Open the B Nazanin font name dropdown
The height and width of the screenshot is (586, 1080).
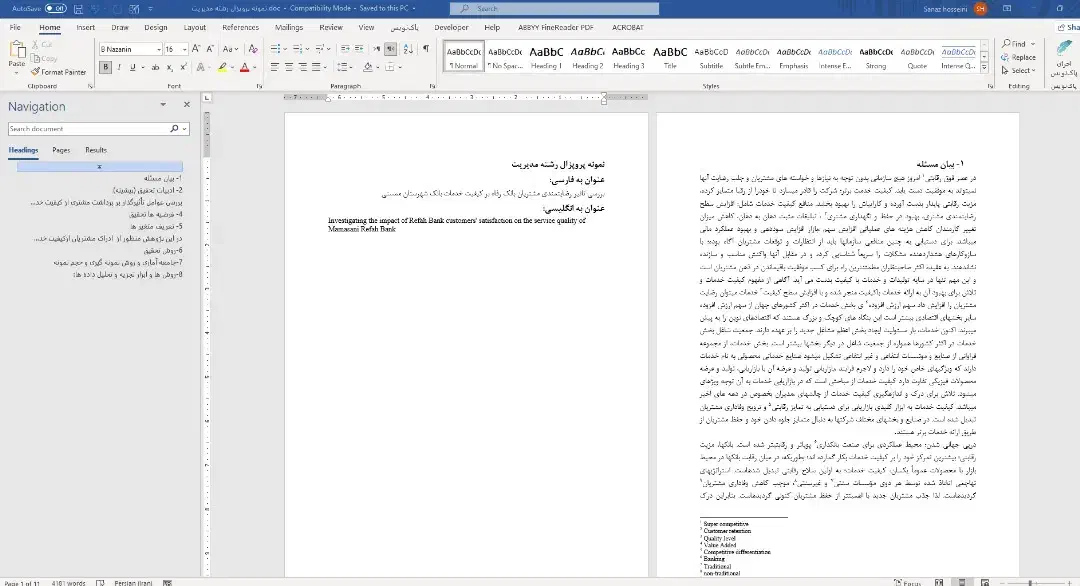[x=159, y=48]
